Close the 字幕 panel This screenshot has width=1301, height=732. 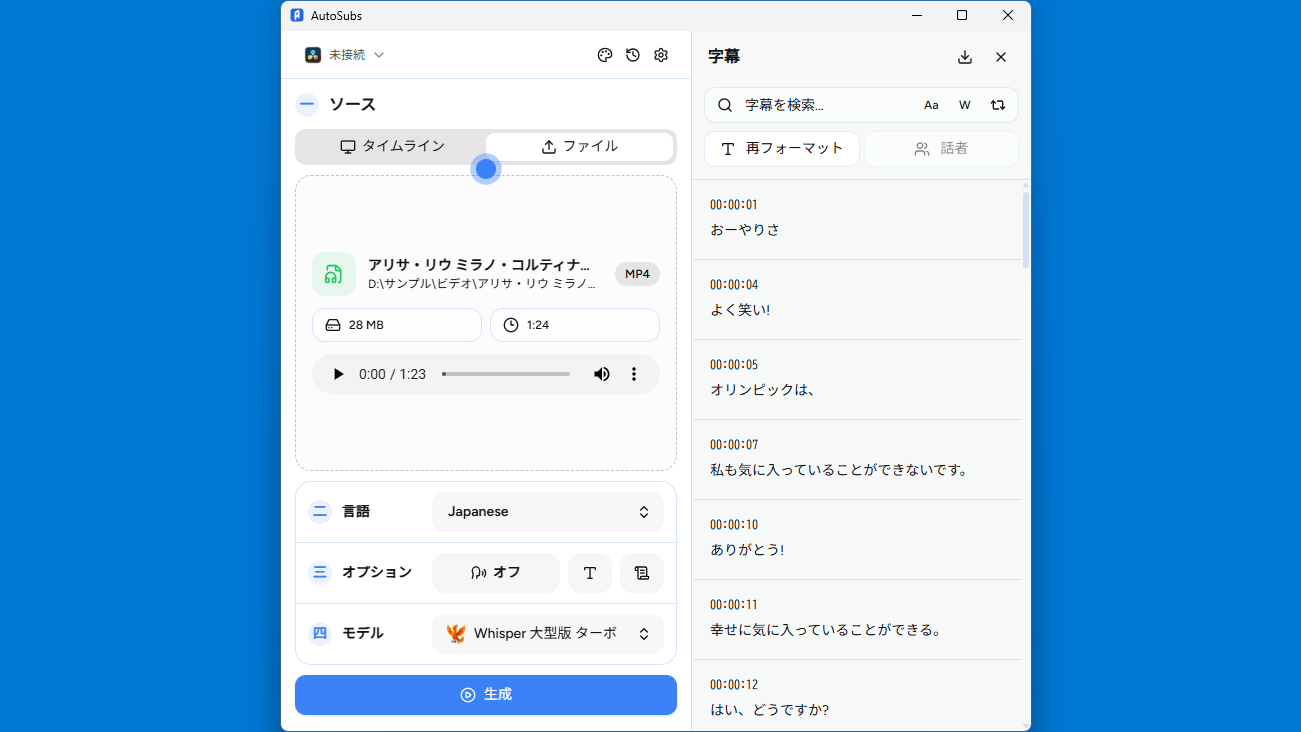point(1001,57)
